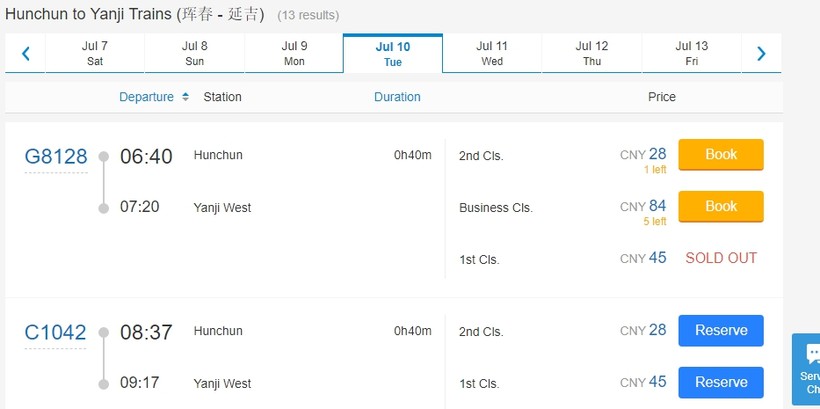Screen dimensions: 820x409
Task: Sort trains by Departure time
Action: (153, 97)
